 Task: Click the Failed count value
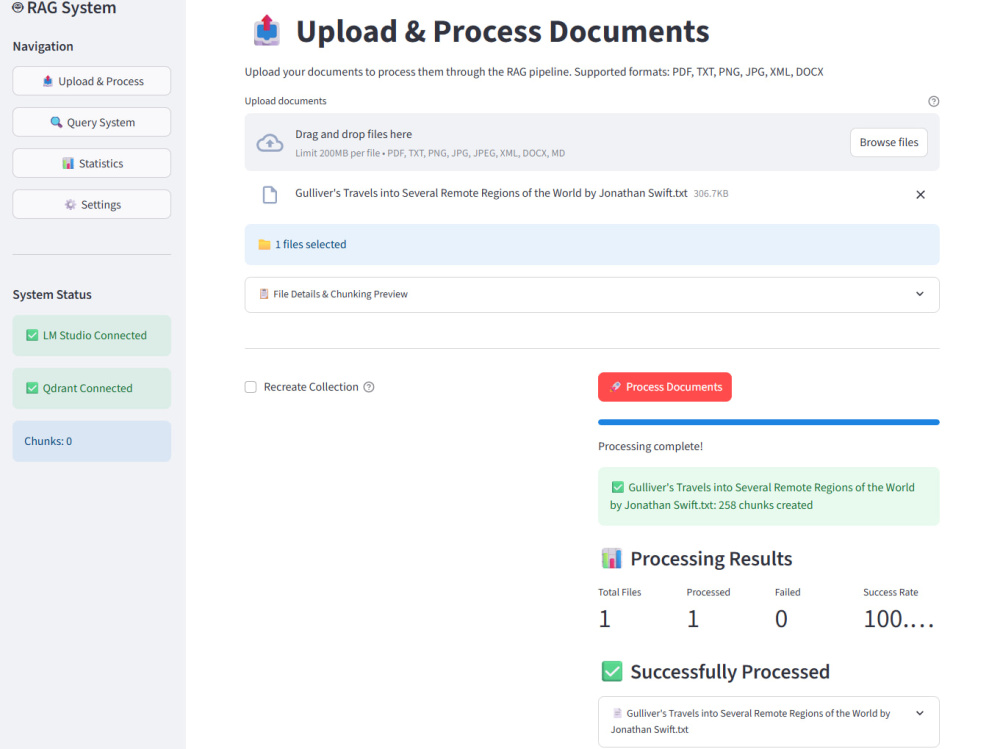click(781, 619)
